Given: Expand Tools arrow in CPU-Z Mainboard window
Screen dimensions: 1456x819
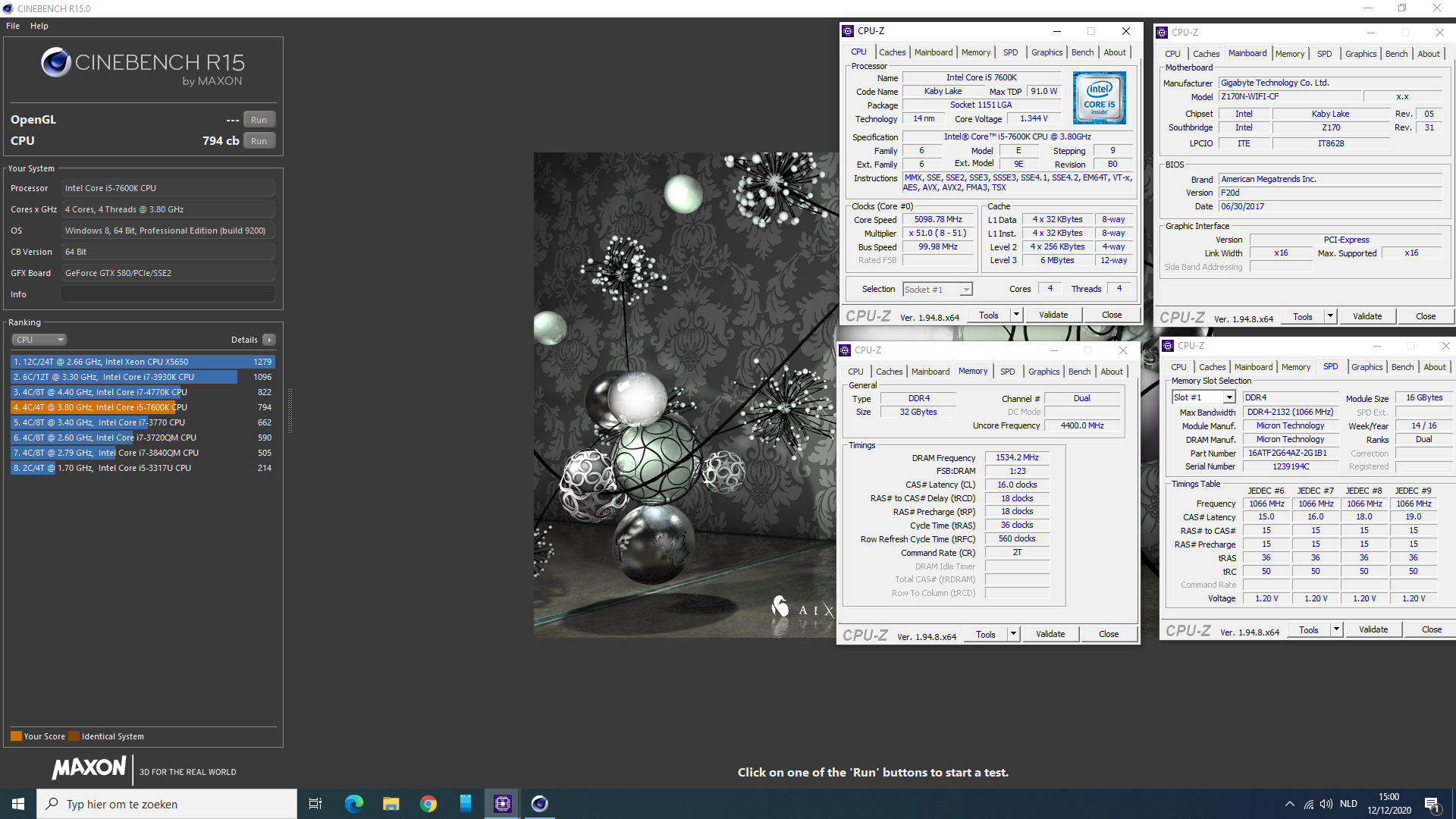Looking at the screenshot, I should click(1330, 317).
